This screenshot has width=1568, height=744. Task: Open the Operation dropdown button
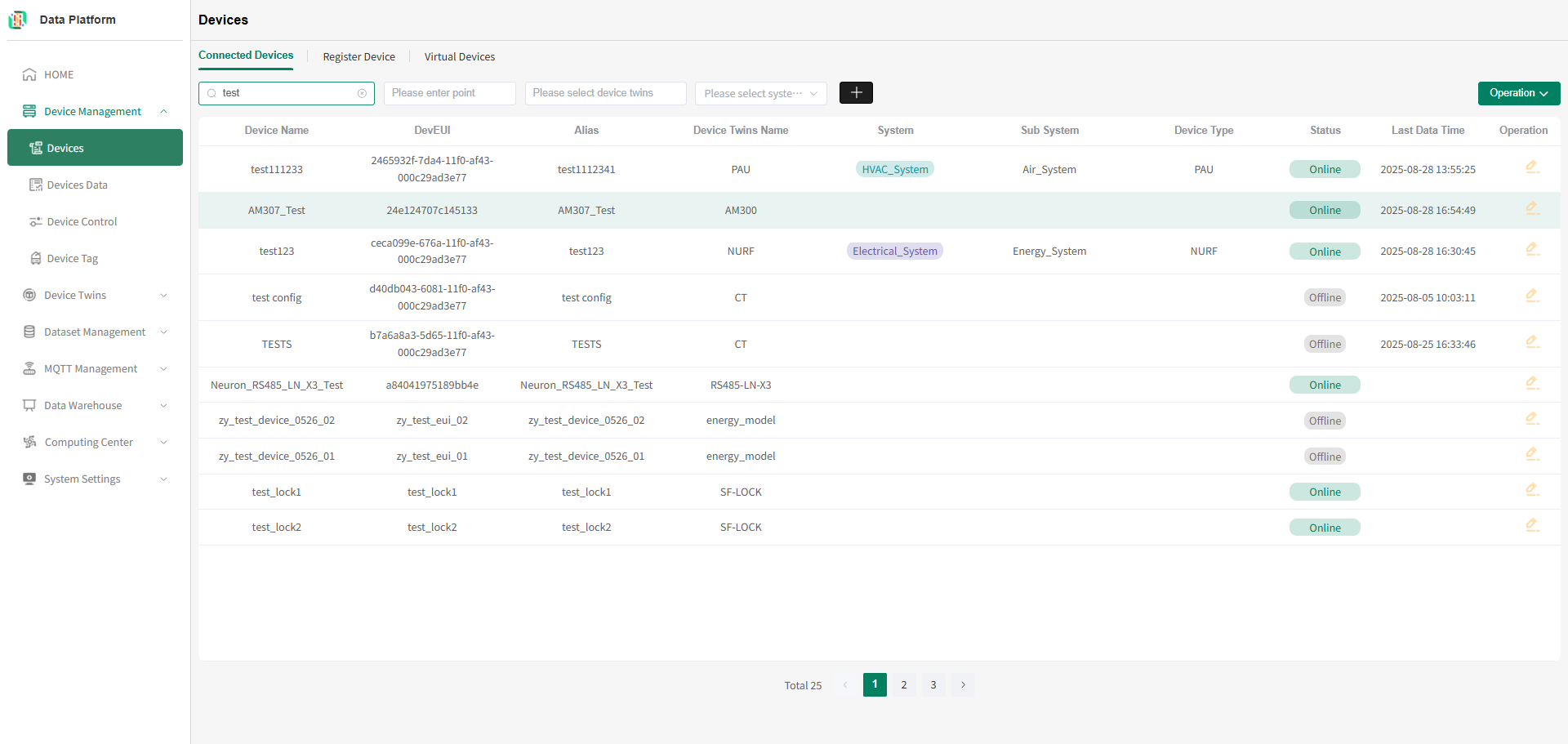[1519, 93]
